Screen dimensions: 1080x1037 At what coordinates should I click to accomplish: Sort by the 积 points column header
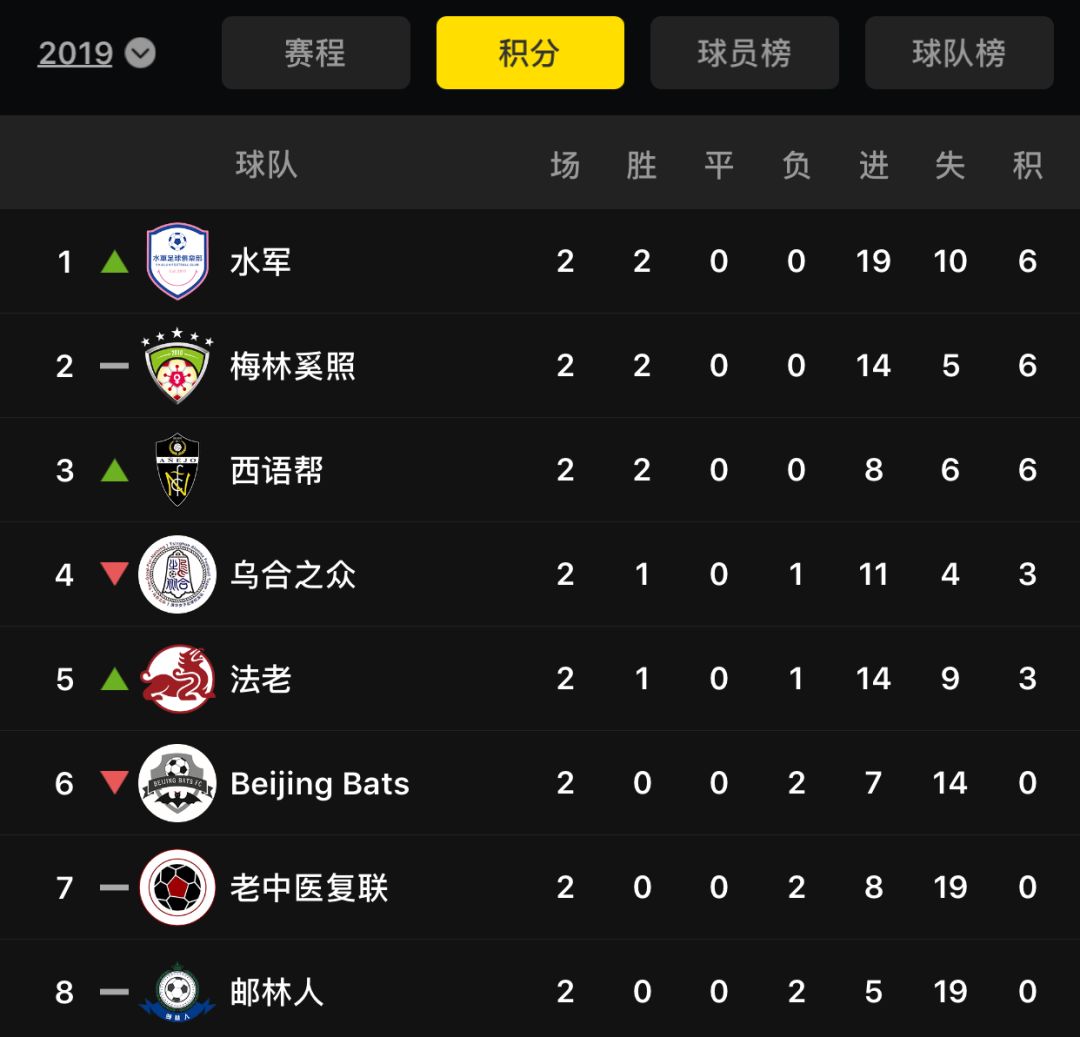pyautogui.click(x=1027, y=165)
